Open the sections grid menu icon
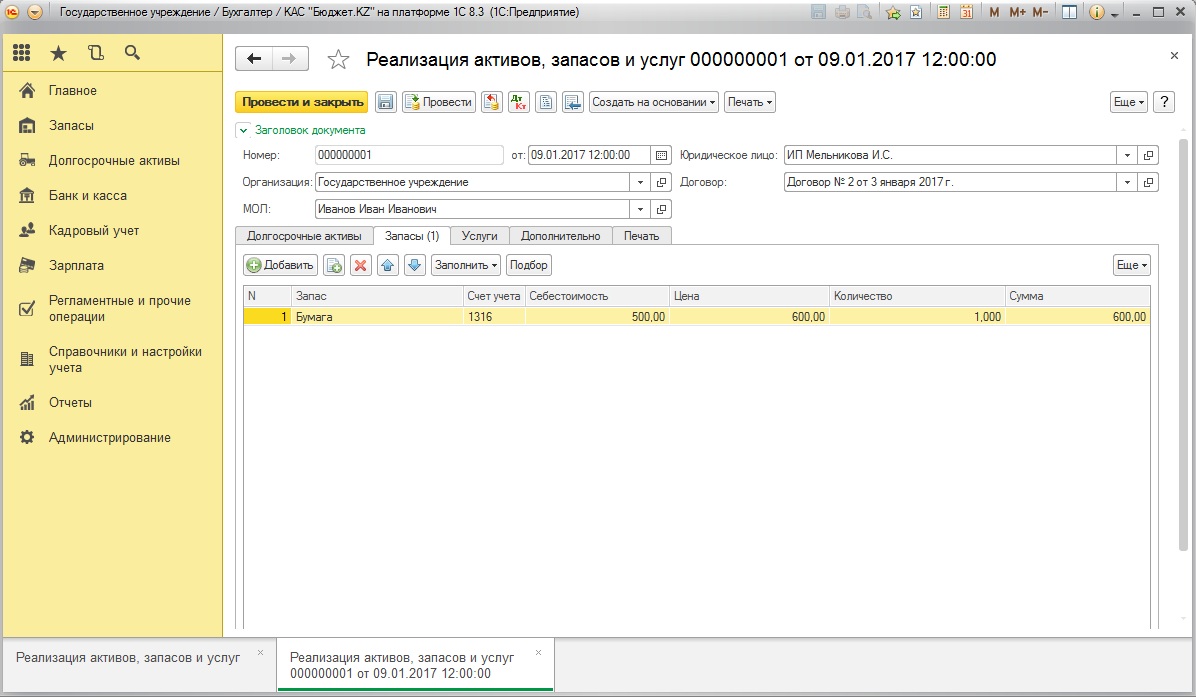Image resolution: width=1196 pixels, height=697 pixels. click(x=22, y=53)
